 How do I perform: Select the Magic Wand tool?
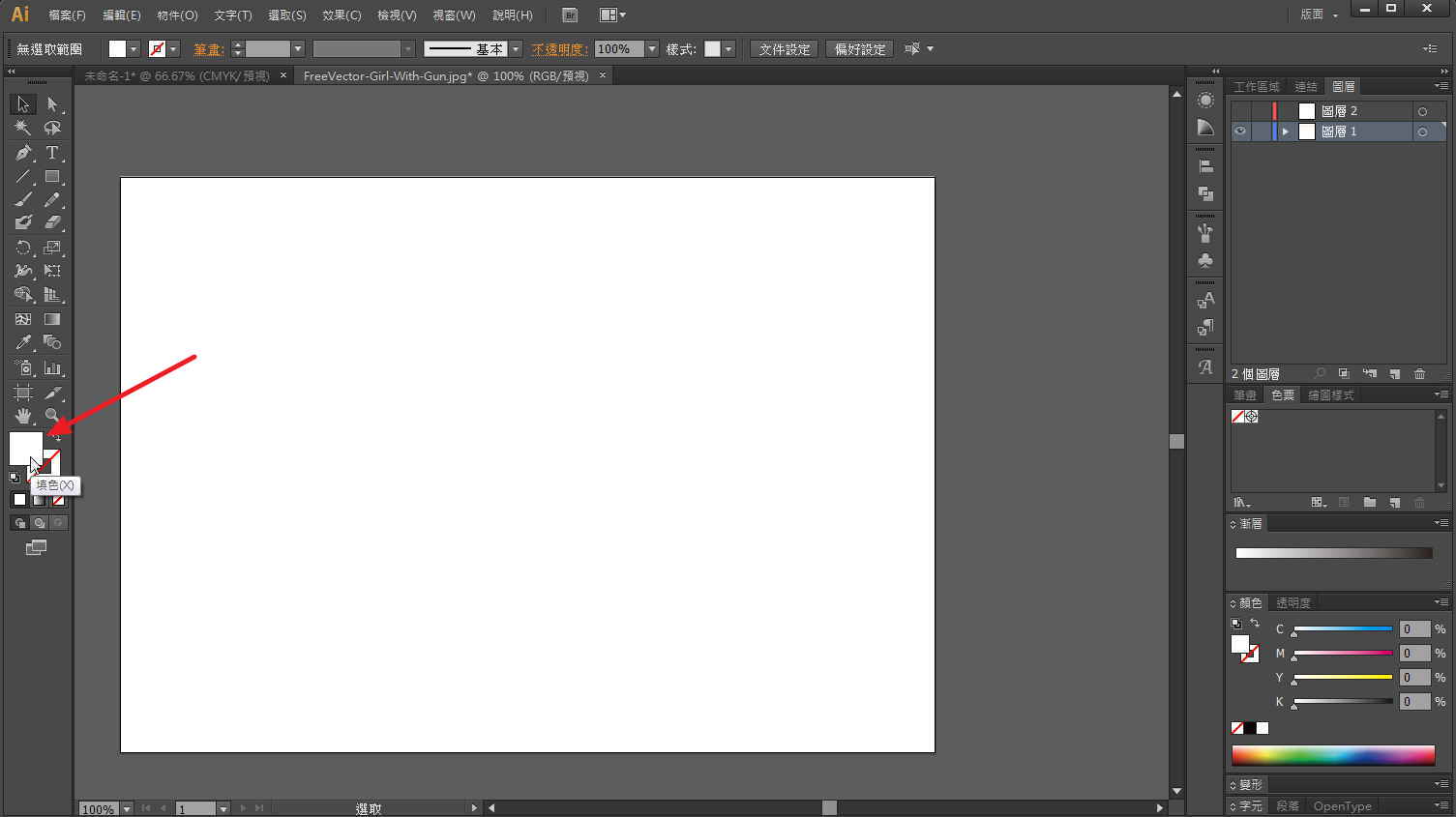tap(23, 128)
